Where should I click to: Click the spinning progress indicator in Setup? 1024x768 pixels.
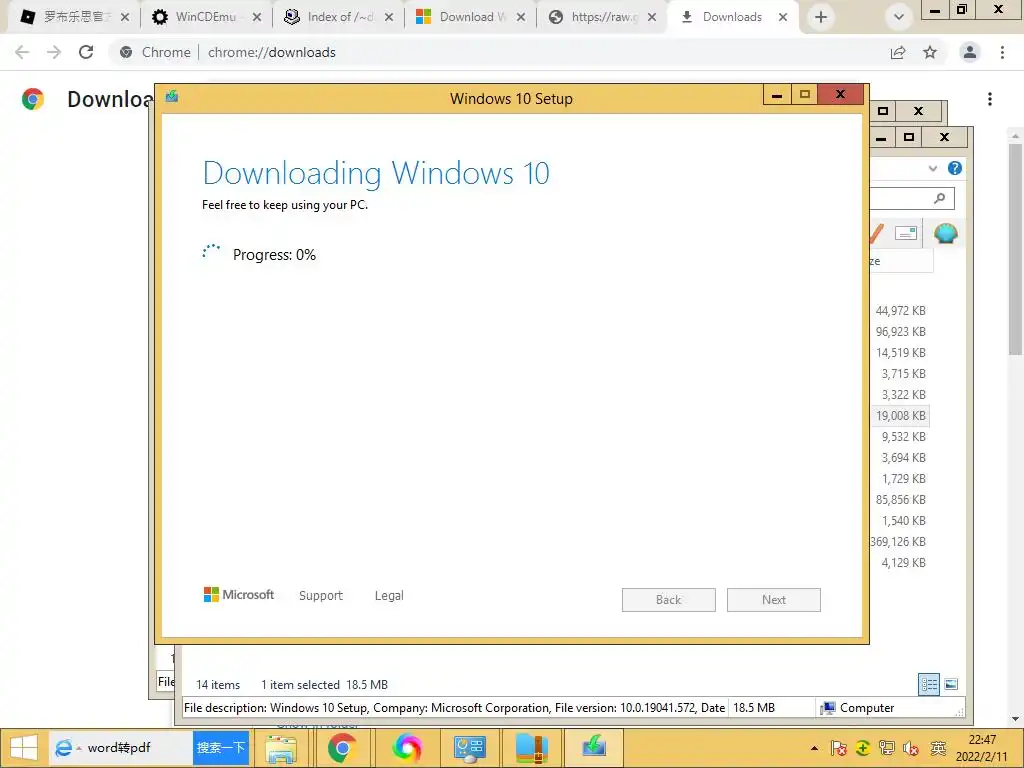[x=211, y=252]
